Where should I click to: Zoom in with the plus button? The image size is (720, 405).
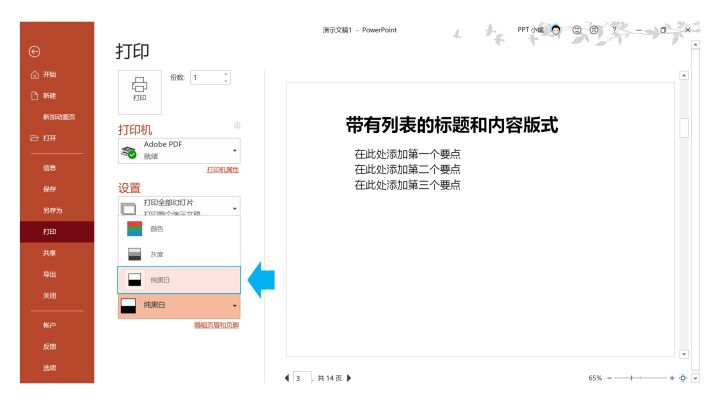pyautogui.click(x=672, y=378)
